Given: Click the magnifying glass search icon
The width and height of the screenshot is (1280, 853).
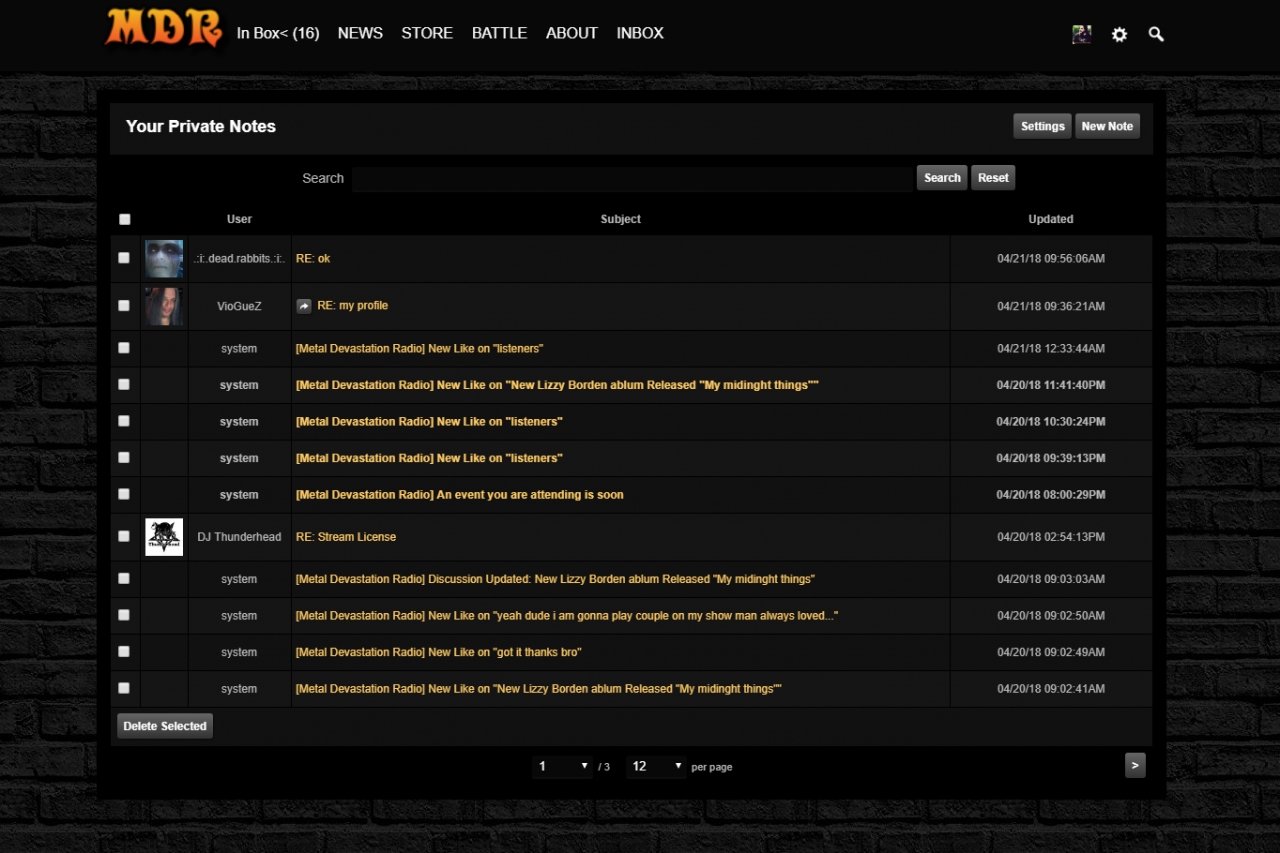Looking at the screenshot, I should click(x=1156, y=34).
